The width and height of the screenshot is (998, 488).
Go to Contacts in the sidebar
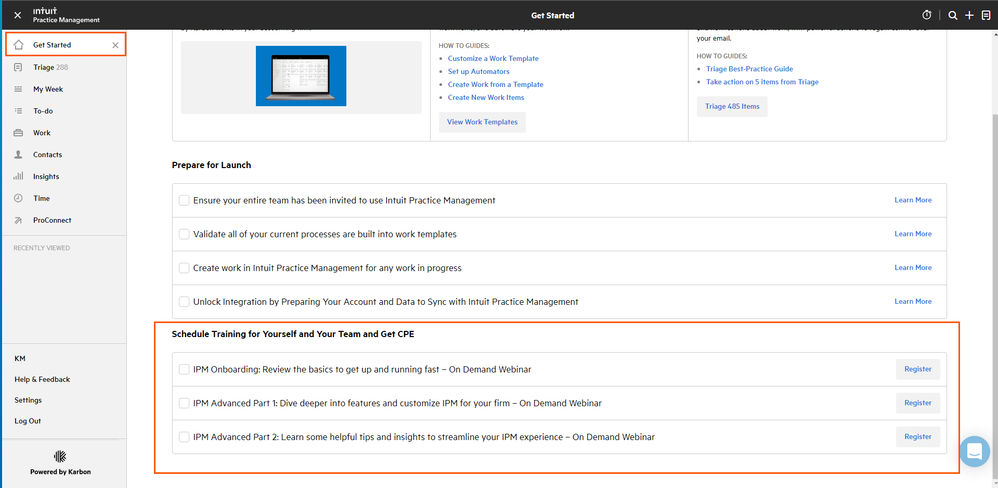[x=47, y=155]
